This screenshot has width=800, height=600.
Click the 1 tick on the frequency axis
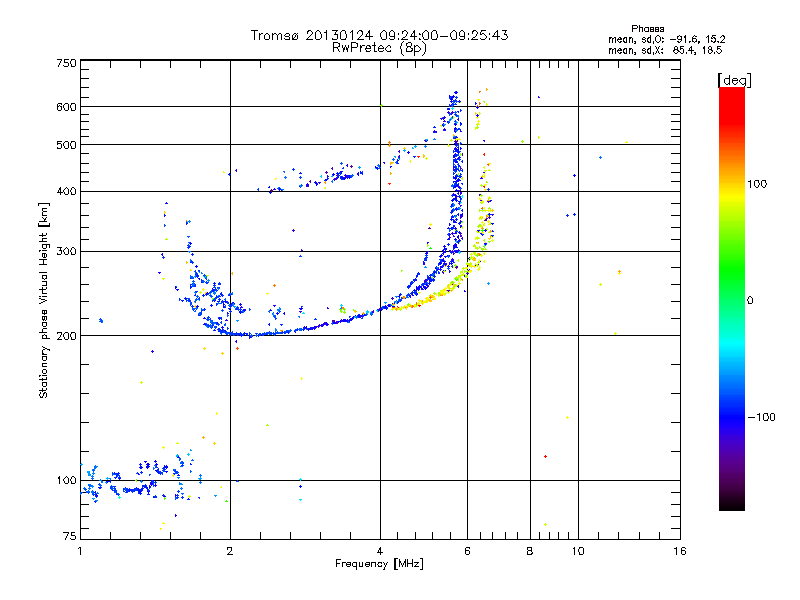[80, 551]
